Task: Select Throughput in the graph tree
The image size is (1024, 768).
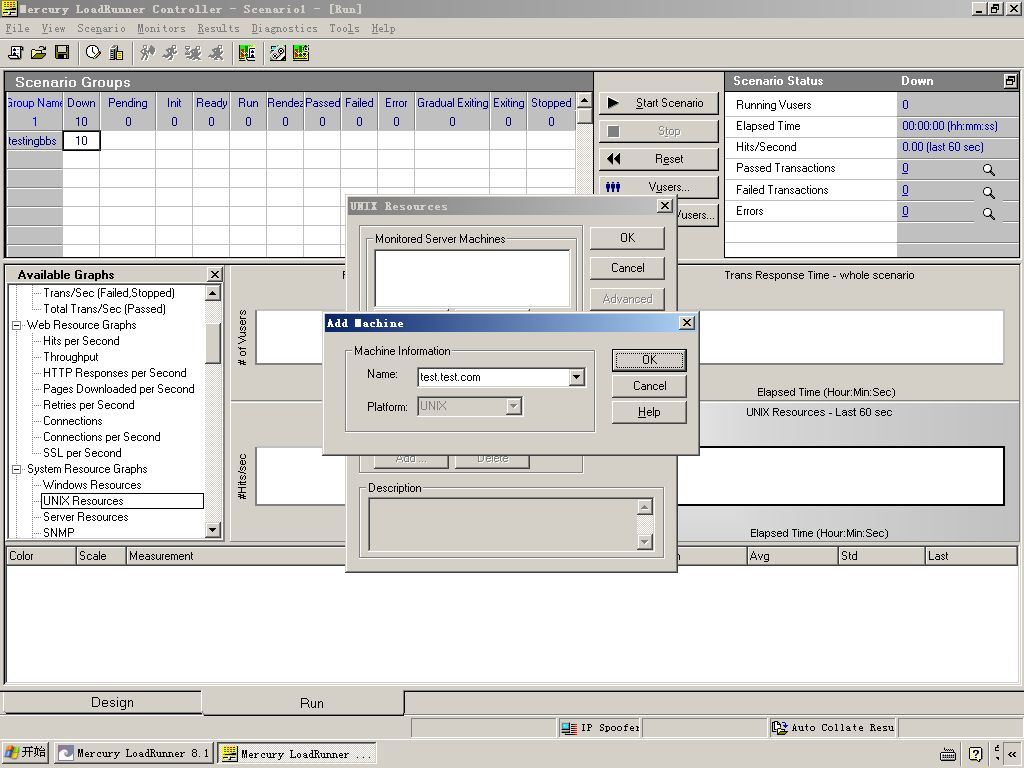Action: (x=71, y=357)
